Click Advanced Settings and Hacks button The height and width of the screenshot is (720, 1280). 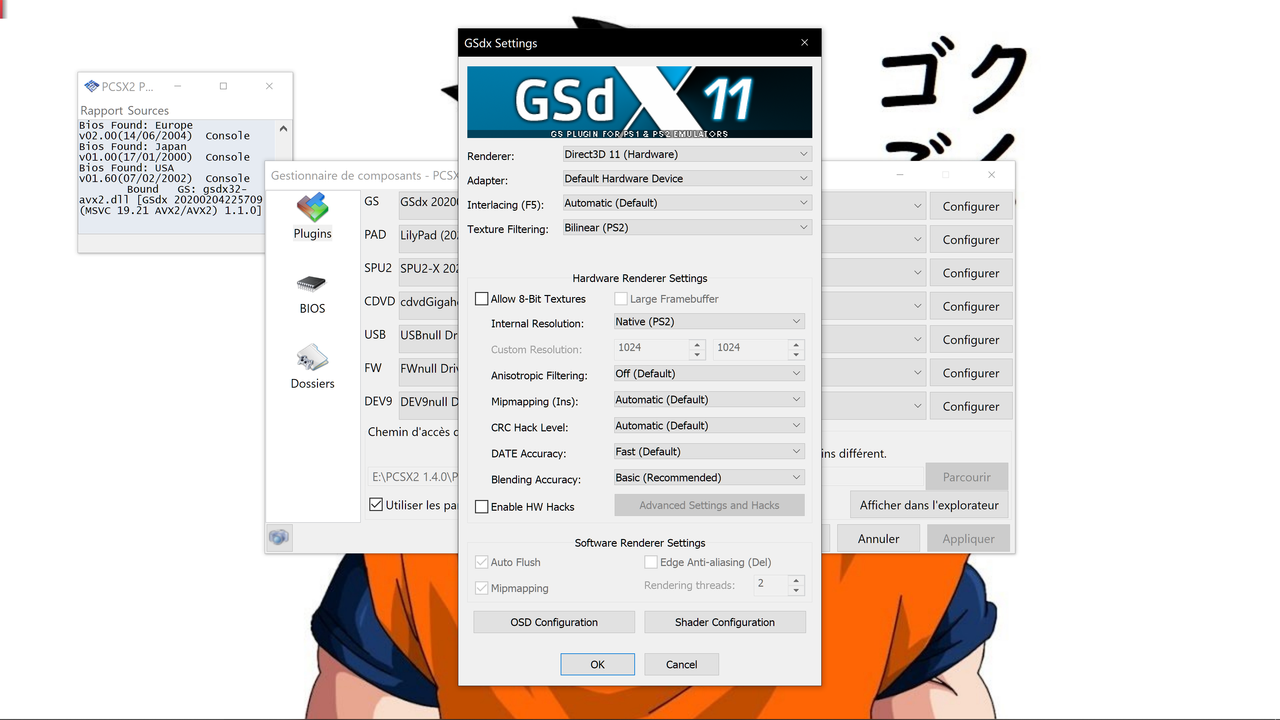(709, 505)
